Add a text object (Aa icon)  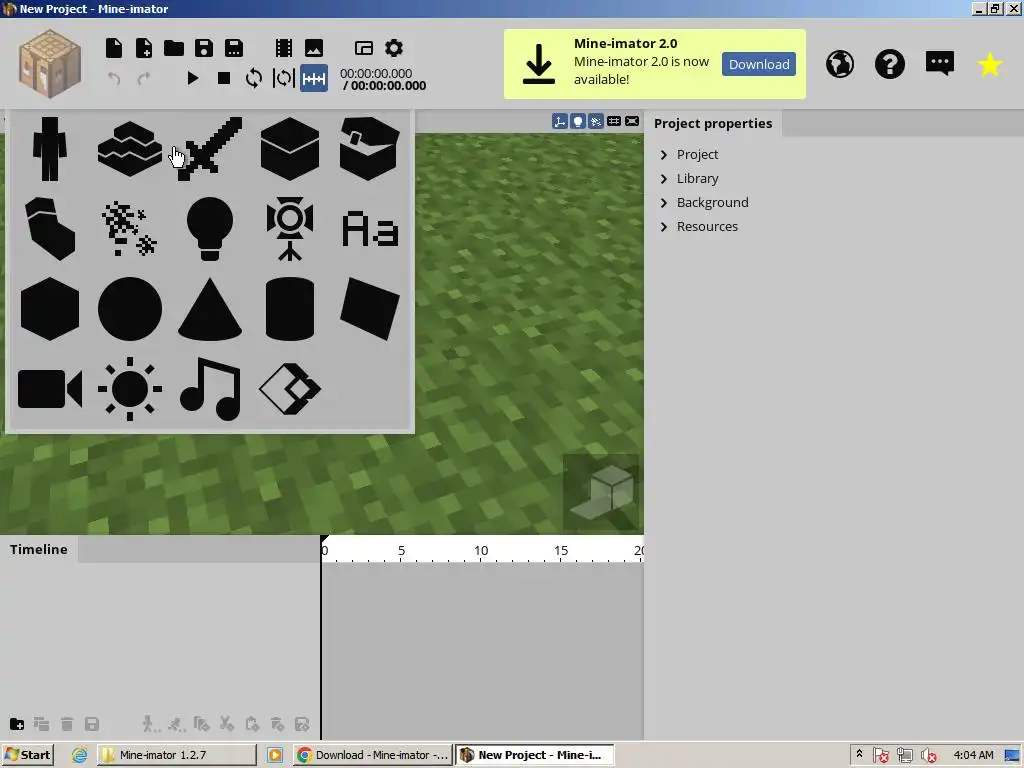pyautogui.click(x=370, y=229)
